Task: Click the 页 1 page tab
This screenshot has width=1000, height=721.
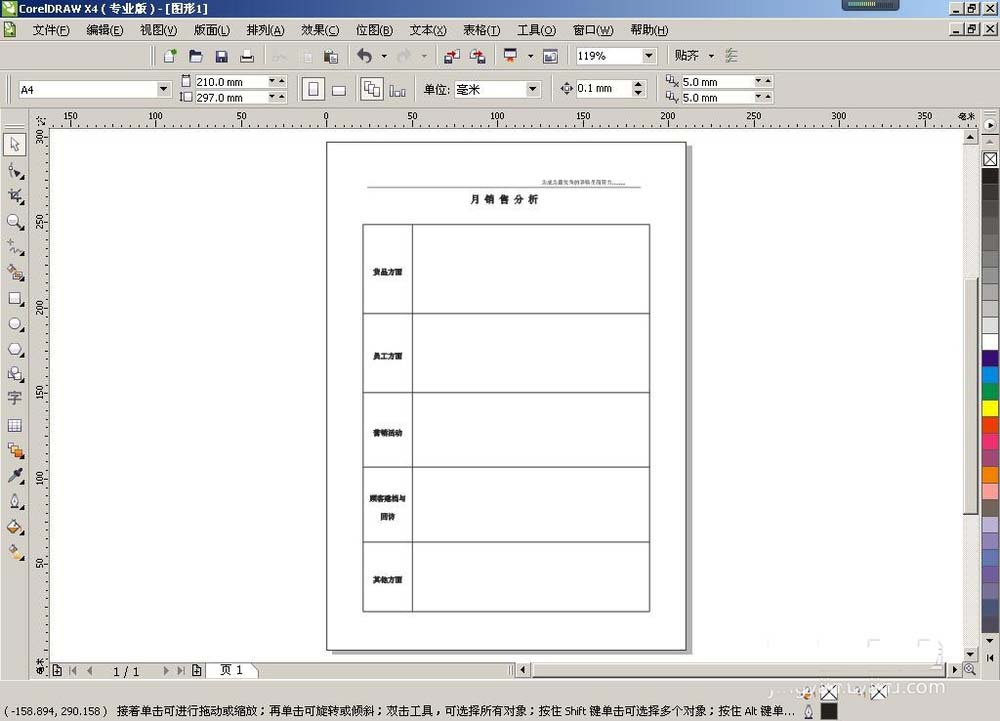Action: point(232,670)
